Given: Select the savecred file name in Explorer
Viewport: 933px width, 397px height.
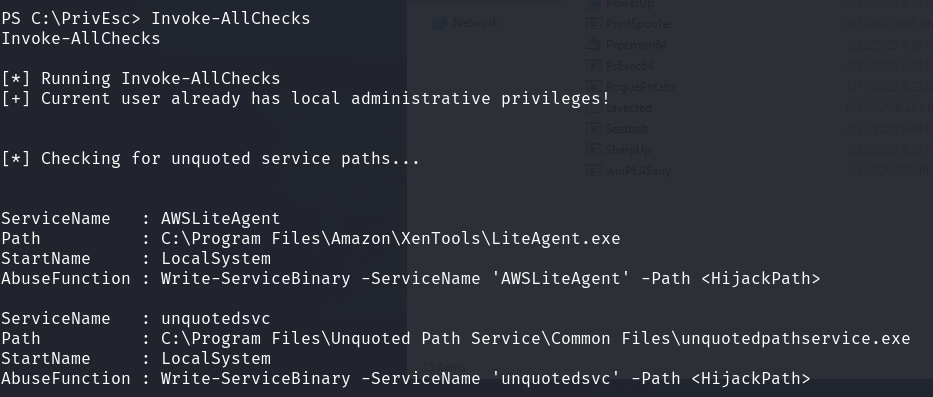Looking at the screenshot, I should tap(628, 108).
